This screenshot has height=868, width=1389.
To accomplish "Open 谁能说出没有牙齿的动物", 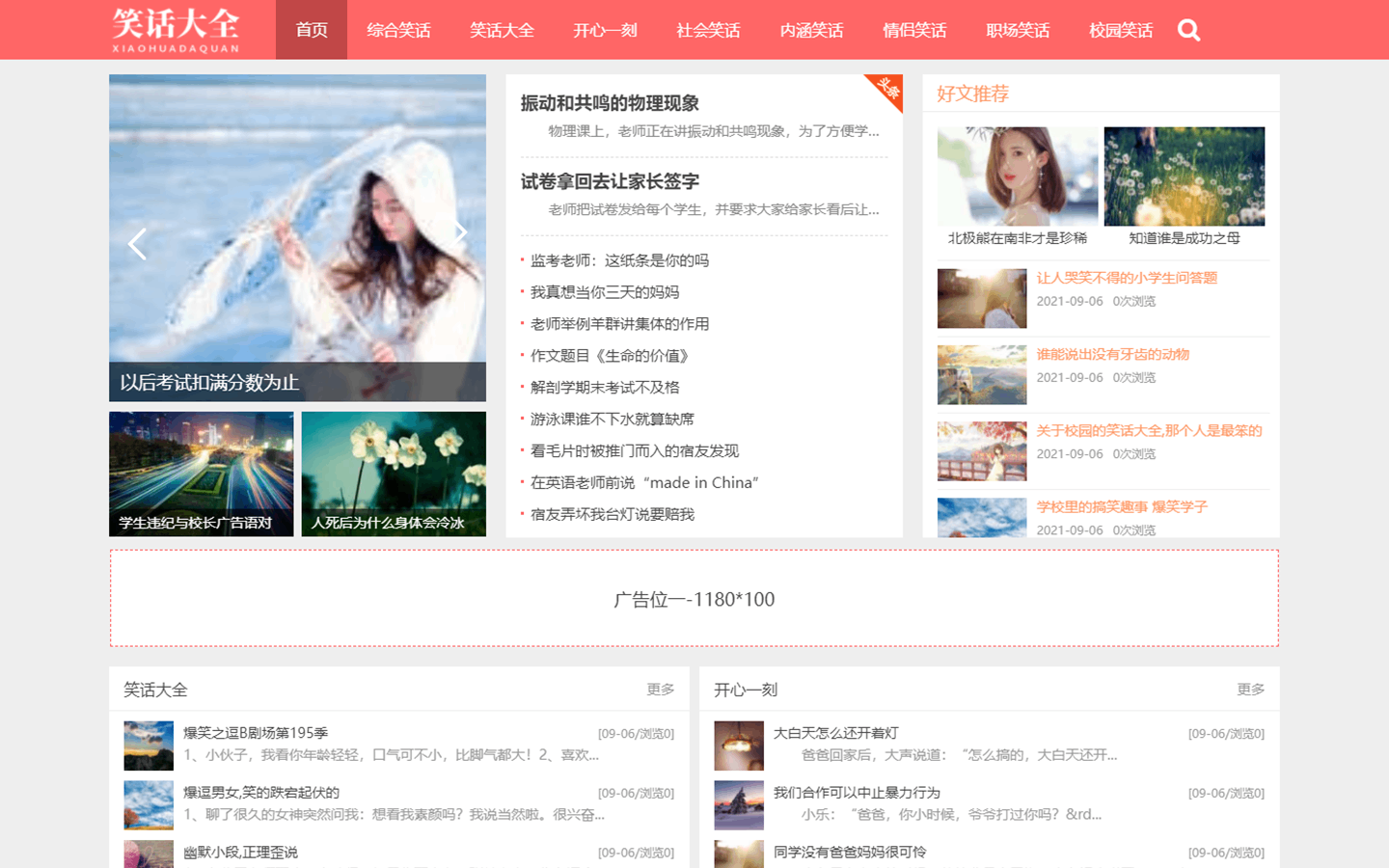I will pos(1113,355).
